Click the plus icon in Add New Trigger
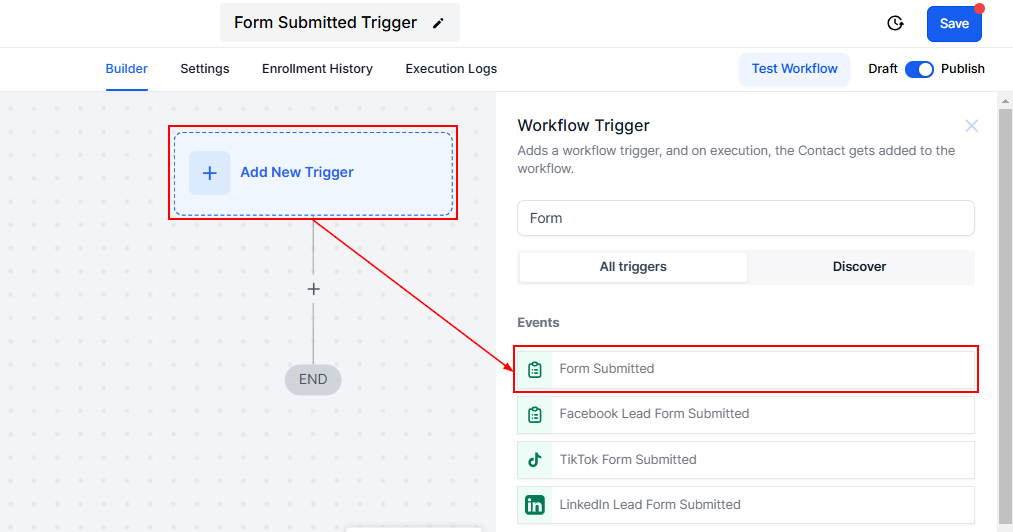The image size is (1013, 532). coord(210,173)
